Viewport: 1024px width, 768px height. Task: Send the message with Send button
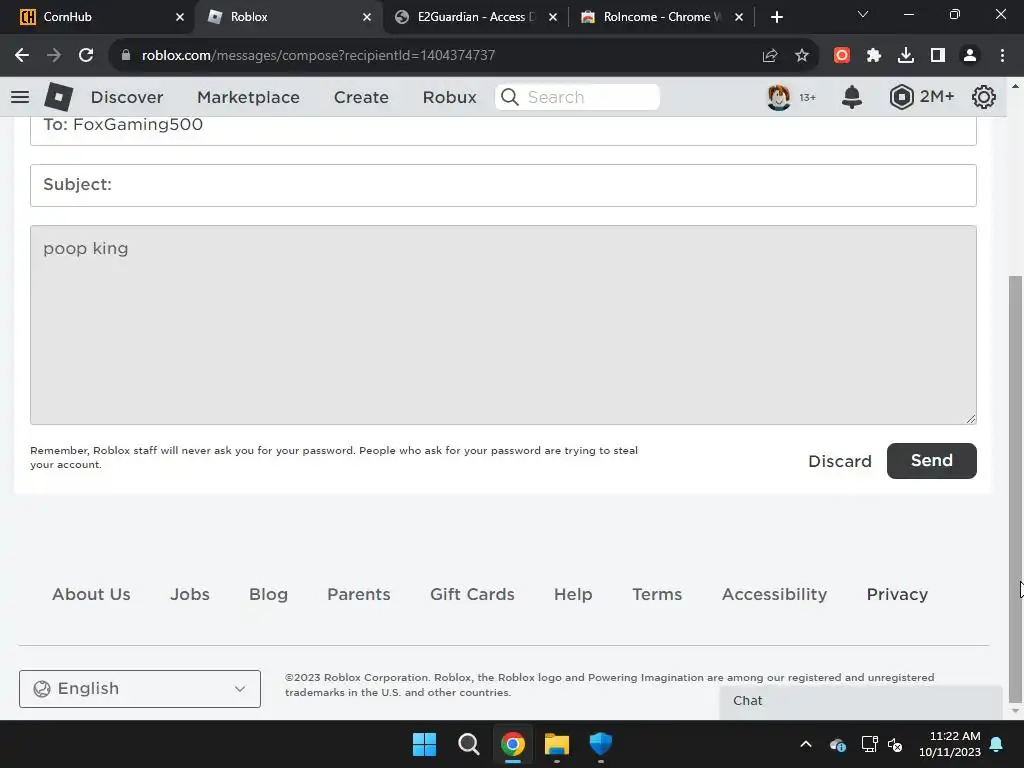click(931, 461)
